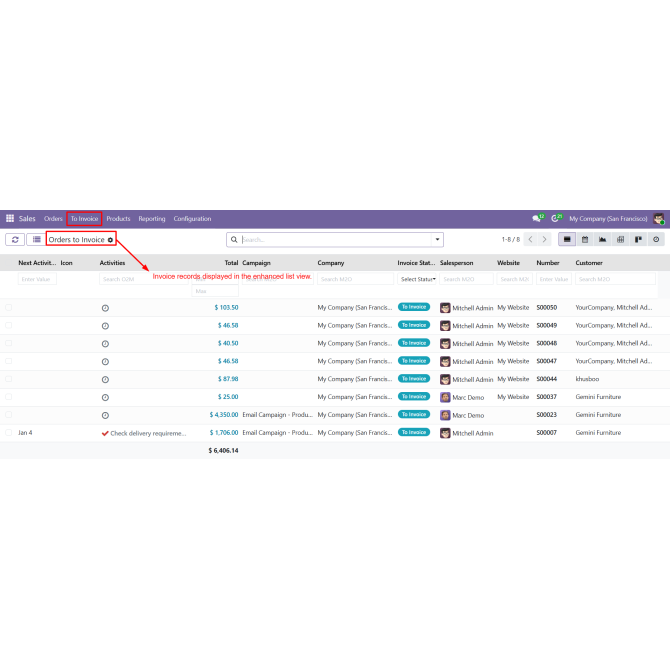Click the Salesperson Search M2O filter field
670x670 pixels.
pyautogui.click(x=467, y=279)
